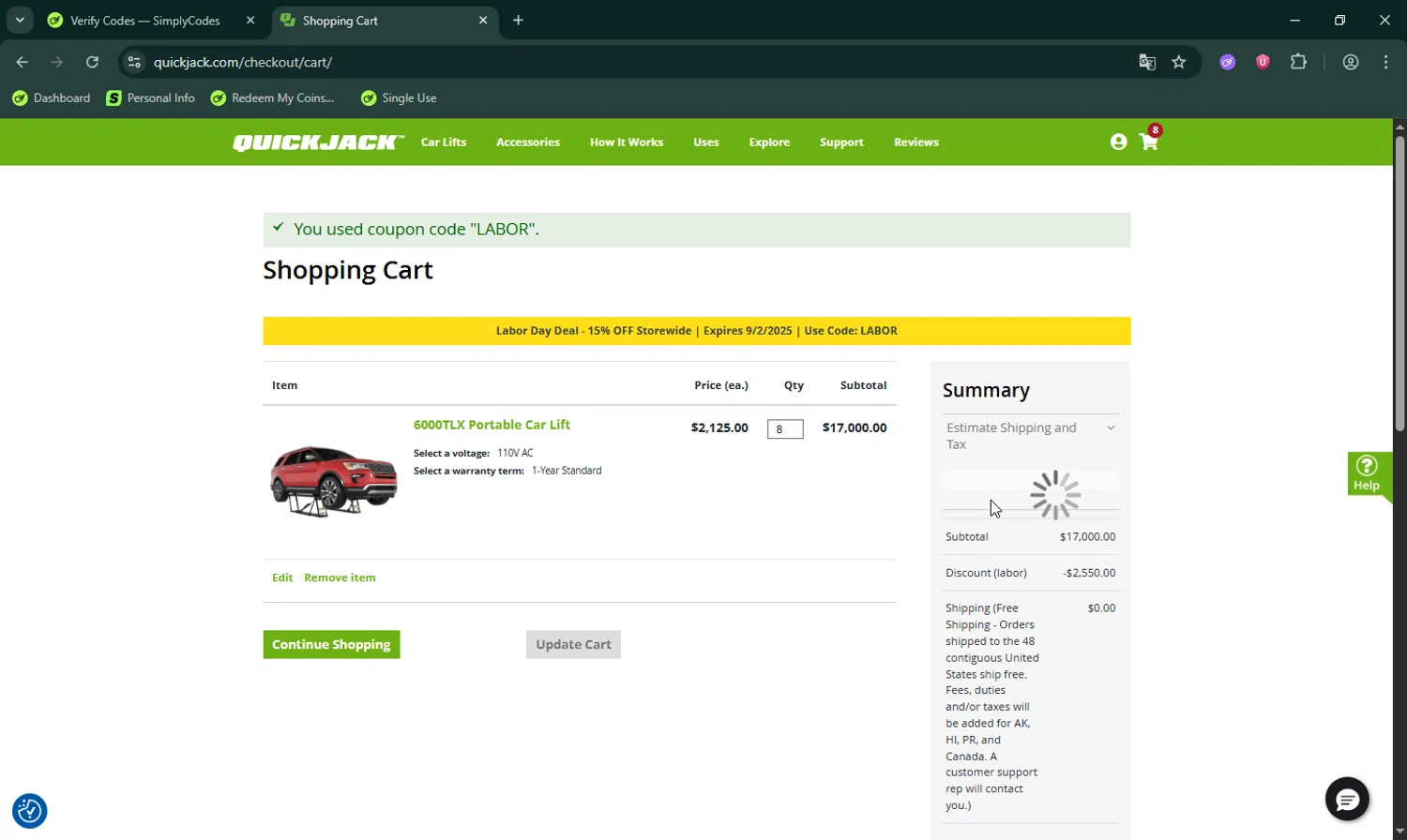Open Chrome three-dot menu
This screenshot has height=840, width=1407.
(x=1385, y=62)
